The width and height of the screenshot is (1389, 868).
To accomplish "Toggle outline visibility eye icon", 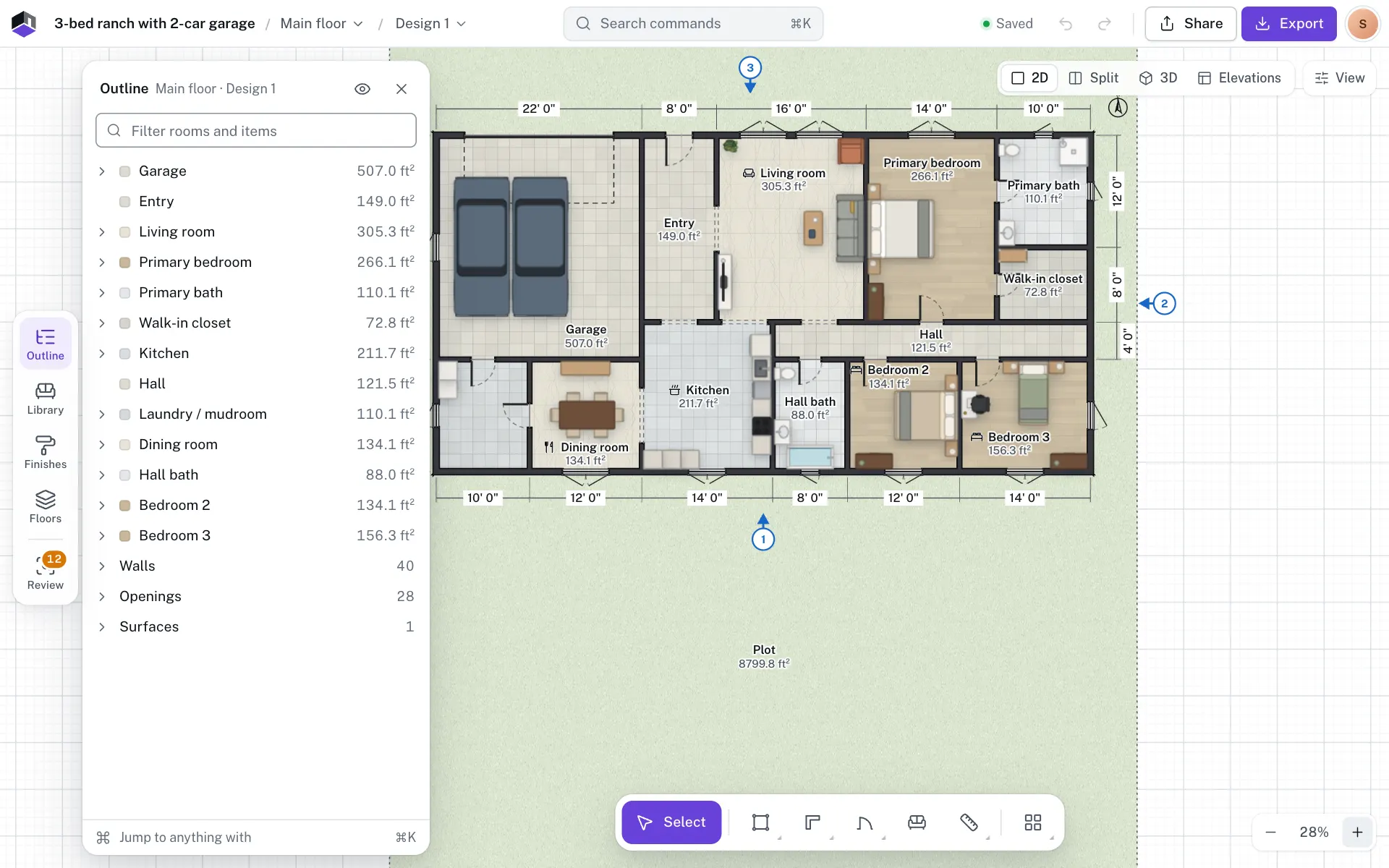I will [362, 89].
